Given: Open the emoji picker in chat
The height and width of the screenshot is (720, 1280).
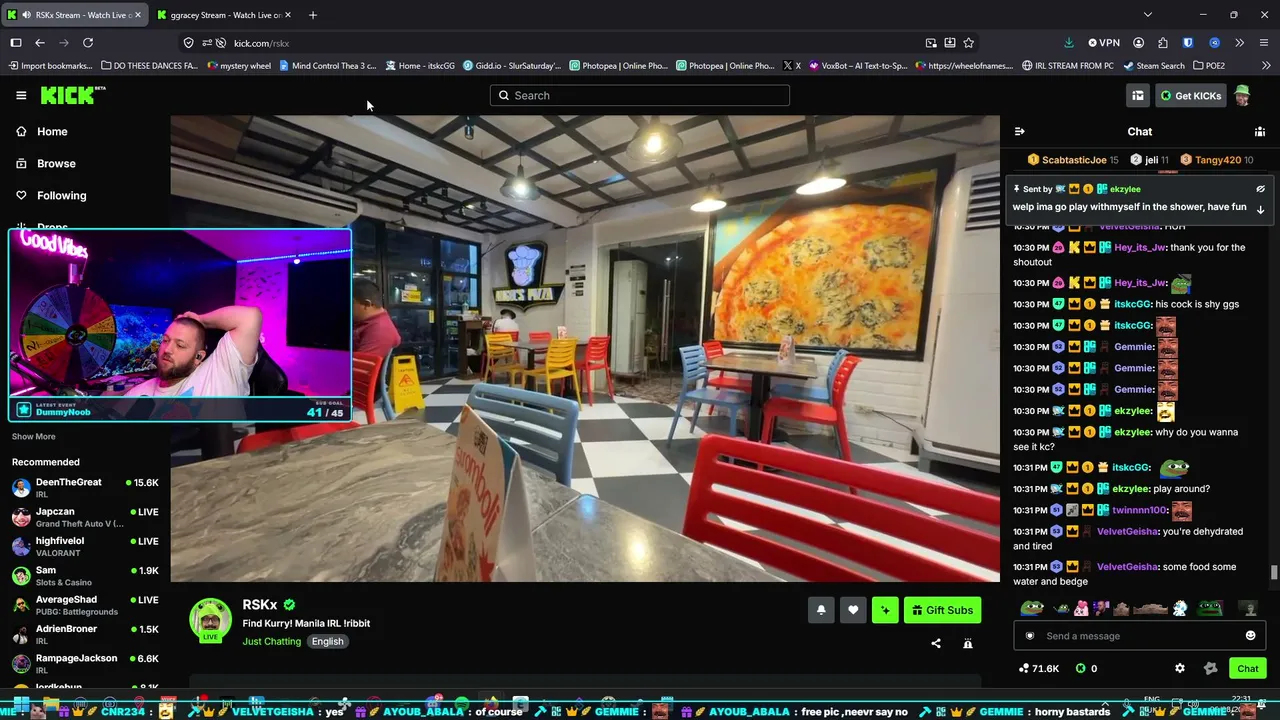Looking at the screenshot, I should point(1250,636).
